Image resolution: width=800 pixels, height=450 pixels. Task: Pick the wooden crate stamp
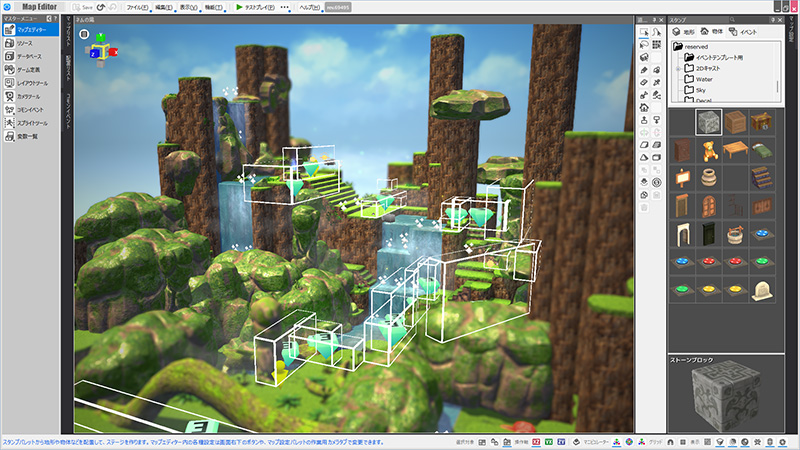[x=735, y=122]
